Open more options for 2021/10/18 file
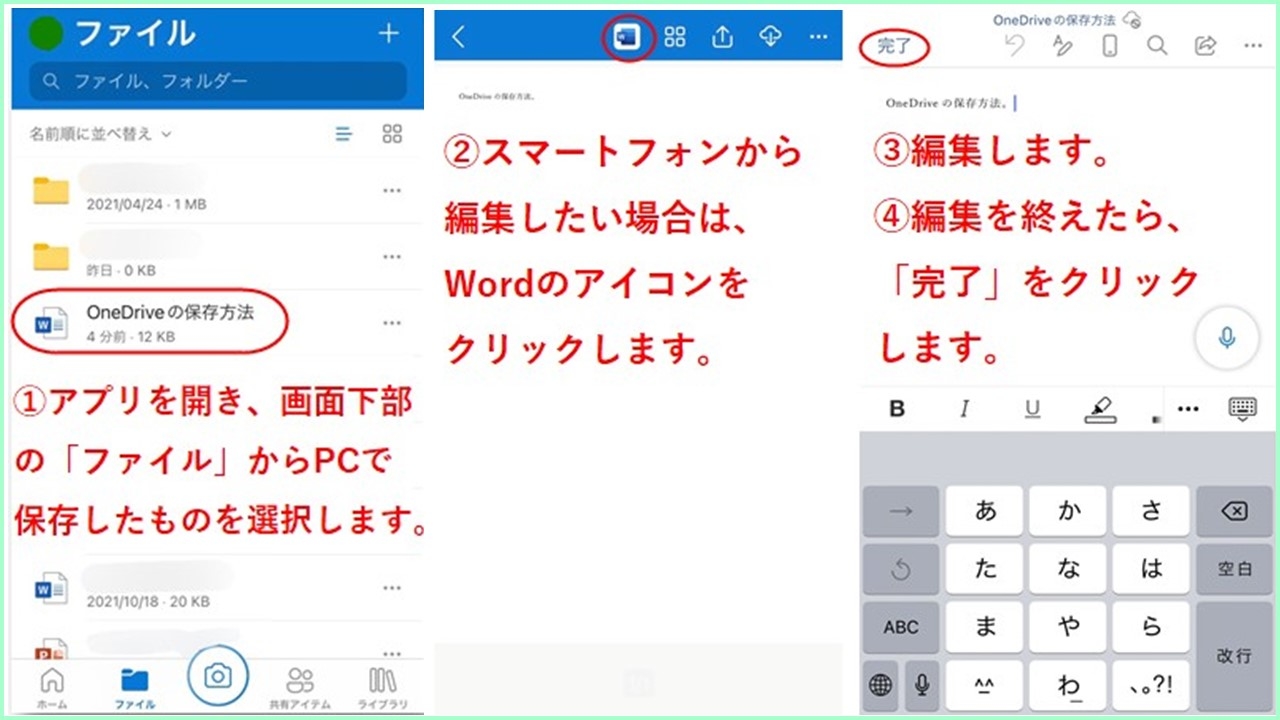This screenshot has height=720, width=1280. point(392,588)
